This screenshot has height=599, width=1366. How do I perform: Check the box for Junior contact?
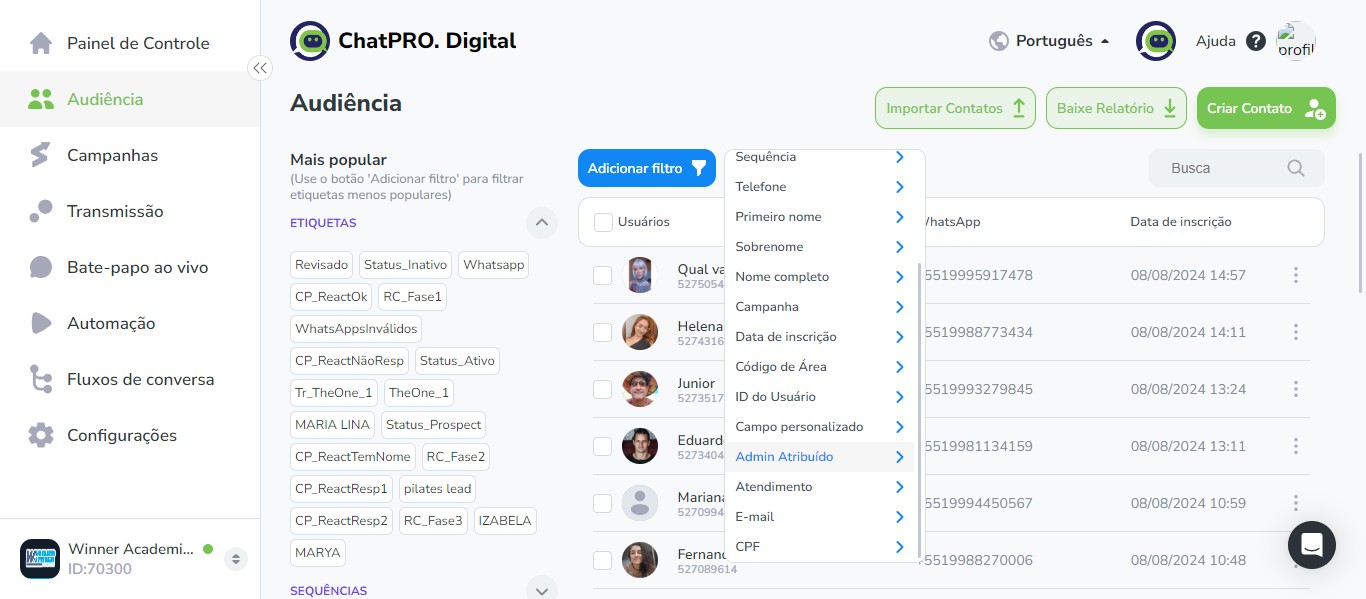coord(602,389)
